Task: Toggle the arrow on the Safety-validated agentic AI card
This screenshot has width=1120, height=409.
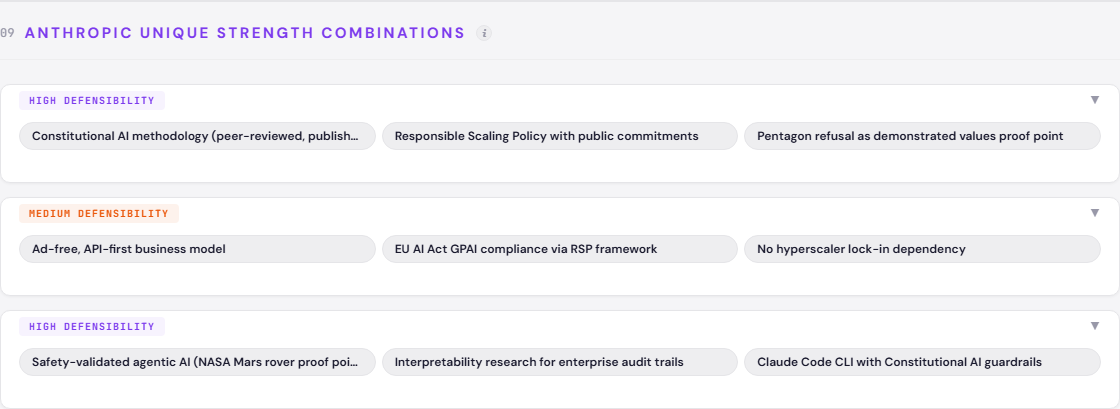Action: point(1095,326)
